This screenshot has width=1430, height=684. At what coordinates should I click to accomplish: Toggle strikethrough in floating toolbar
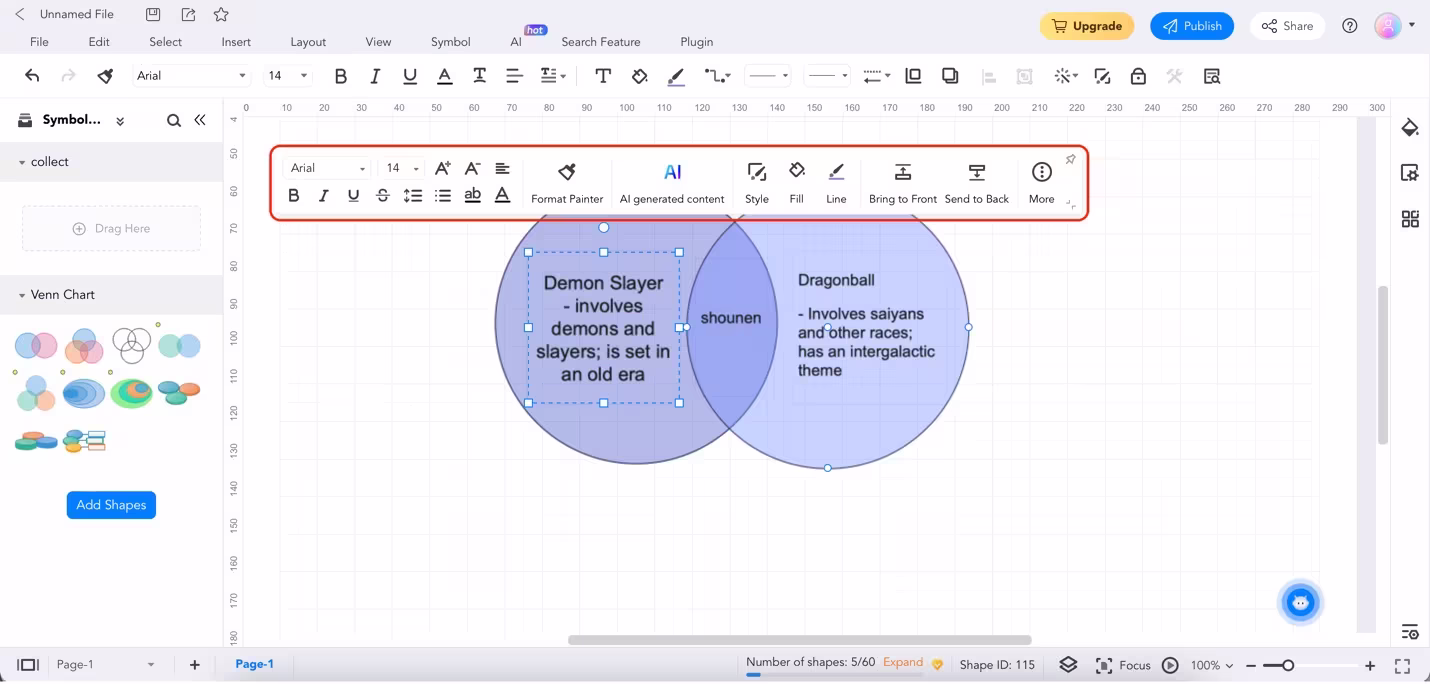[x=383, y=196]
